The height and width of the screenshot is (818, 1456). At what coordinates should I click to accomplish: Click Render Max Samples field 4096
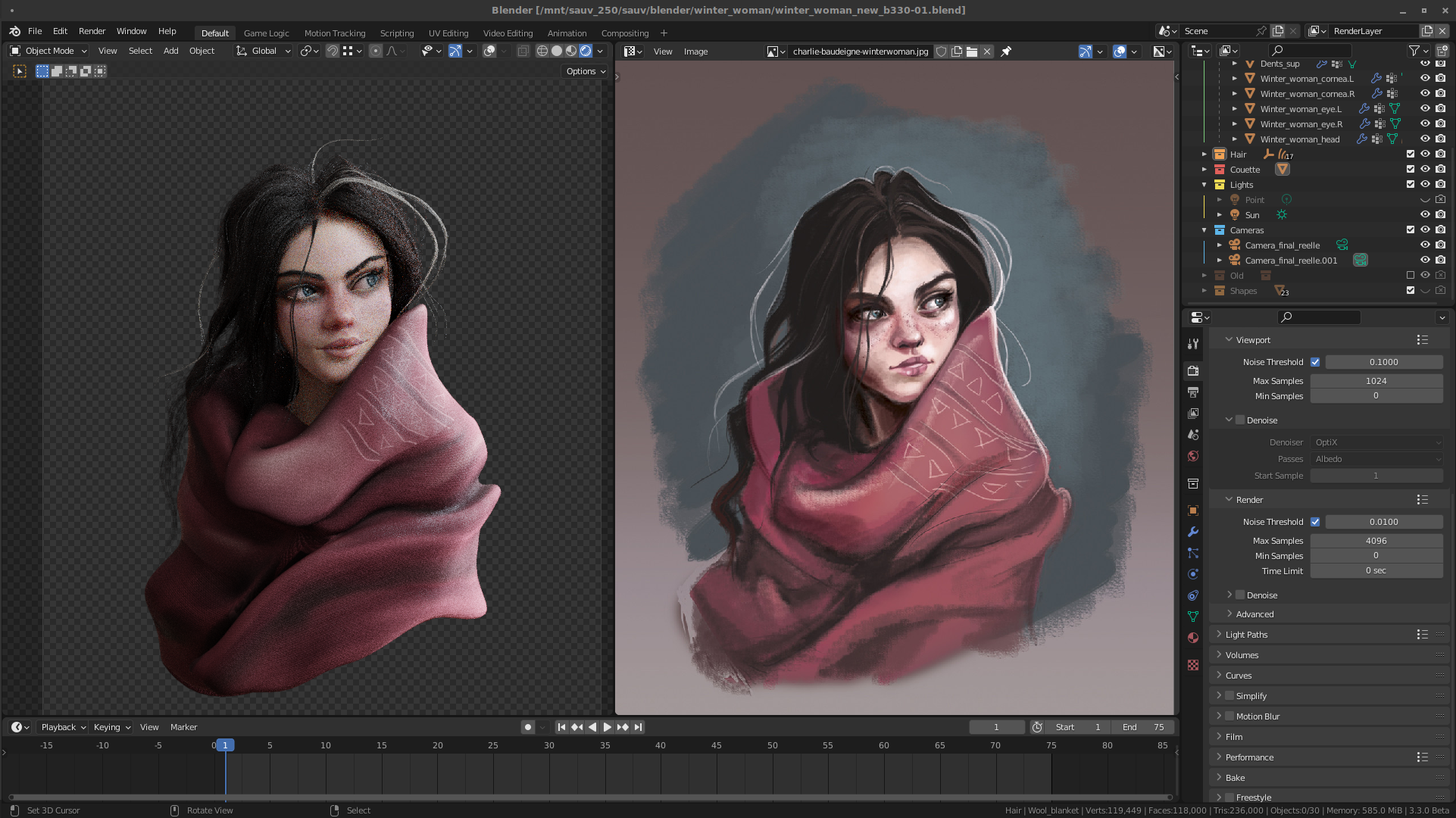click(1376, 541)
